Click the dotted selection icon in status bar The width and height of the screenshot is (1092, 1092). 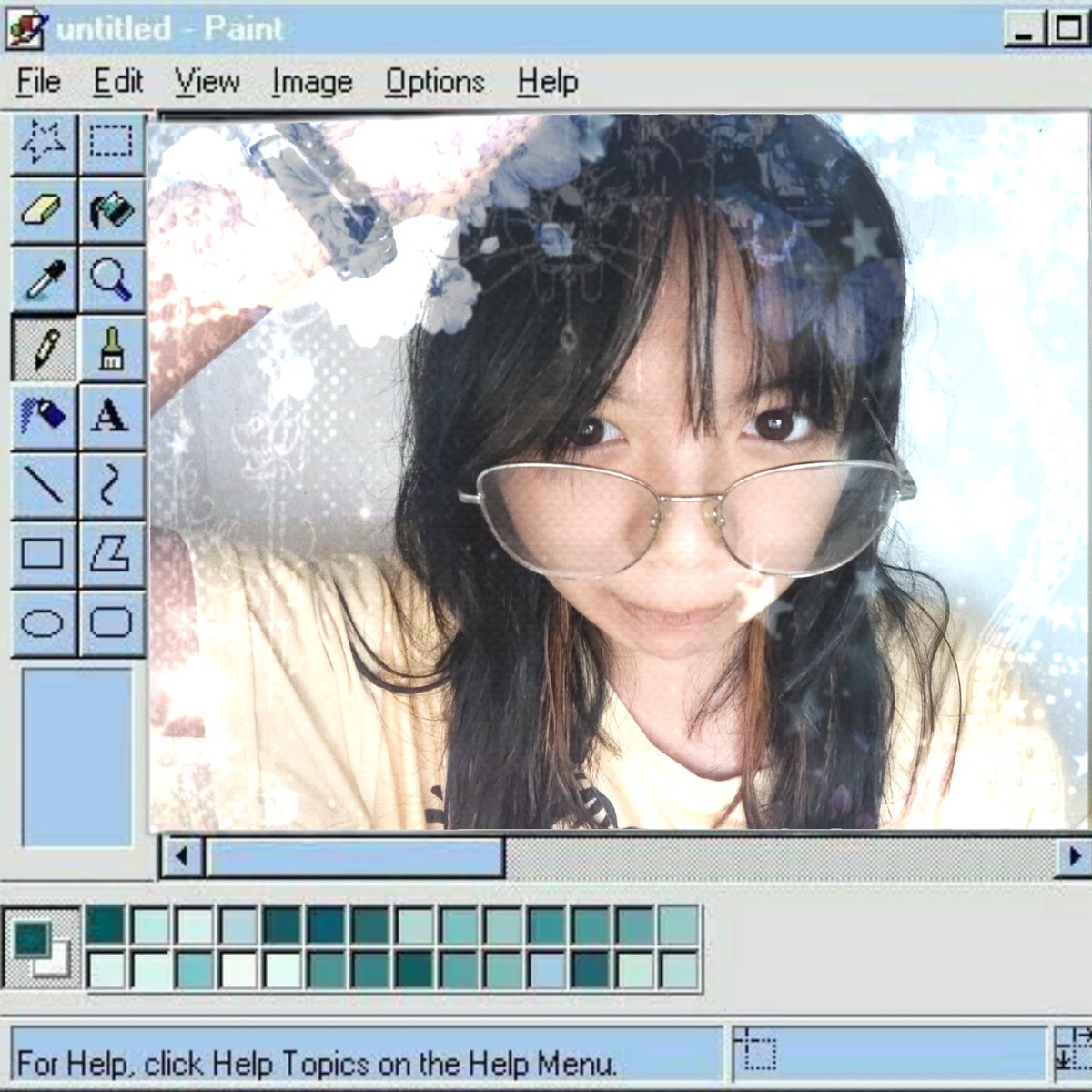coord(754,1051)
